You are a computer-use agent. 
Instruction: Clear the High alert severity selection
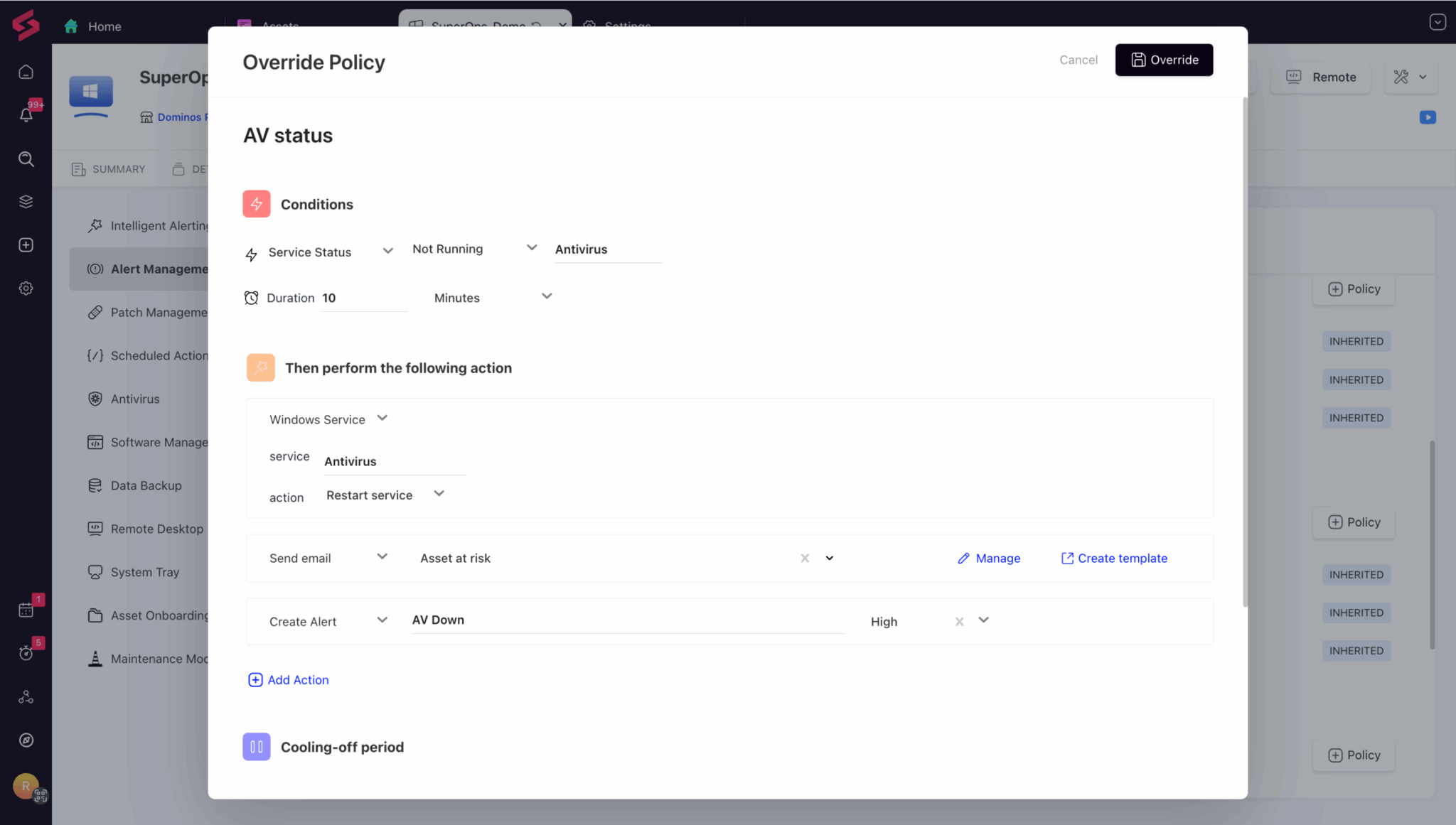(959, 622)
